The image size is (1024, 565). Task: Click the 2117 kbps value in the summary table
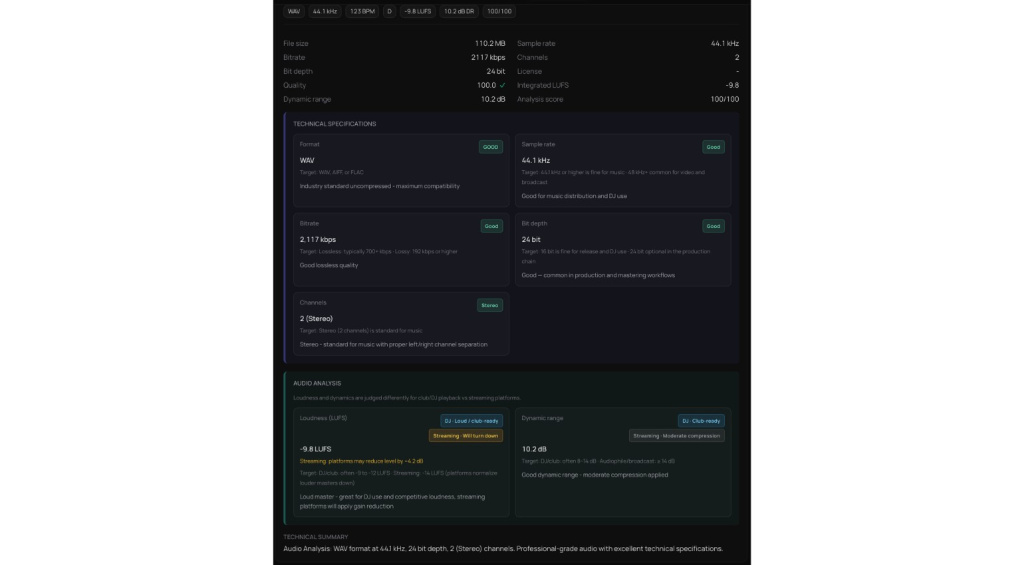pyautogui.click(x=488, y=57)
